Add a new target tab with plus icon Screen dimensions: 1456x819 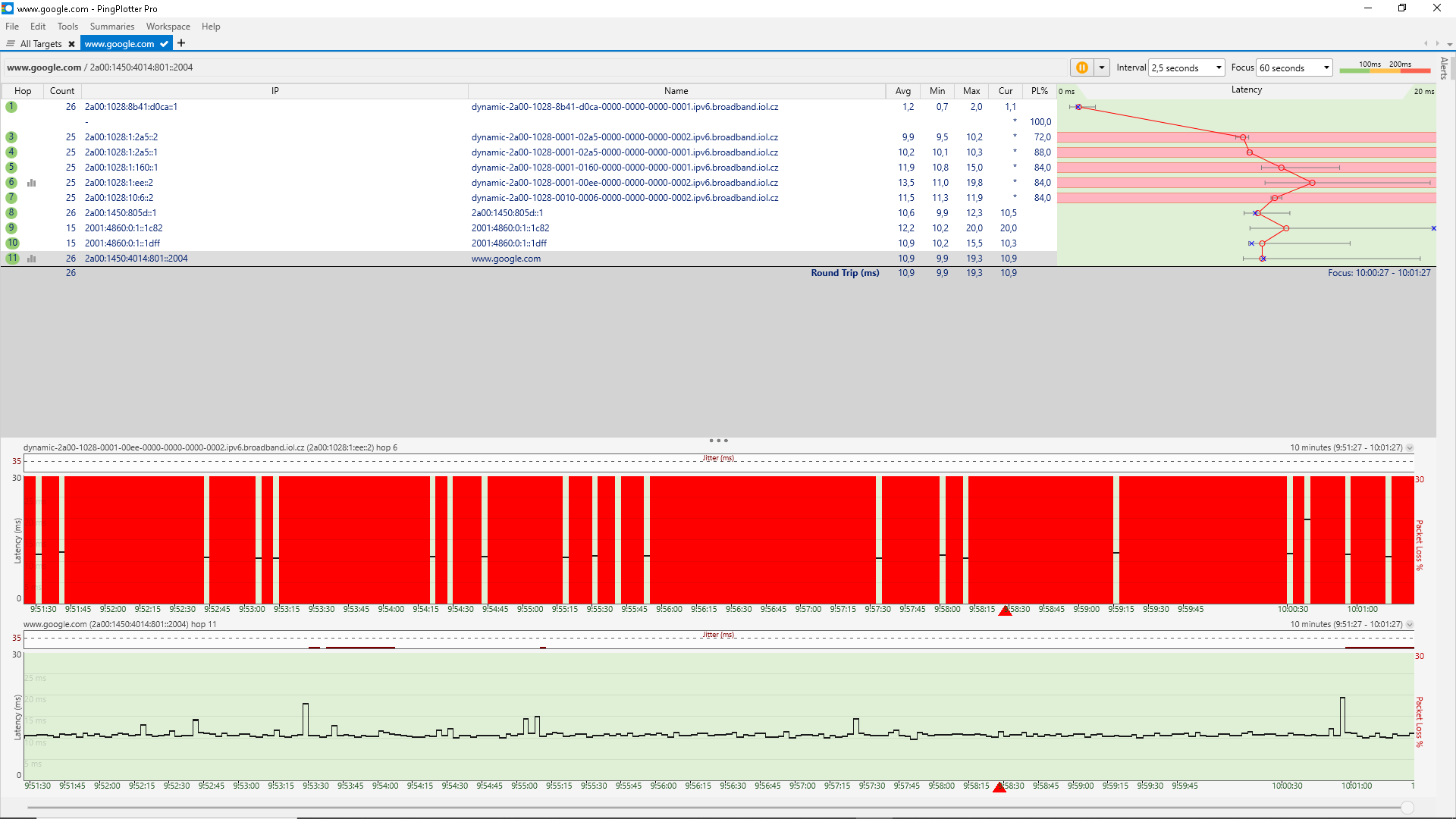click(181, 43)
